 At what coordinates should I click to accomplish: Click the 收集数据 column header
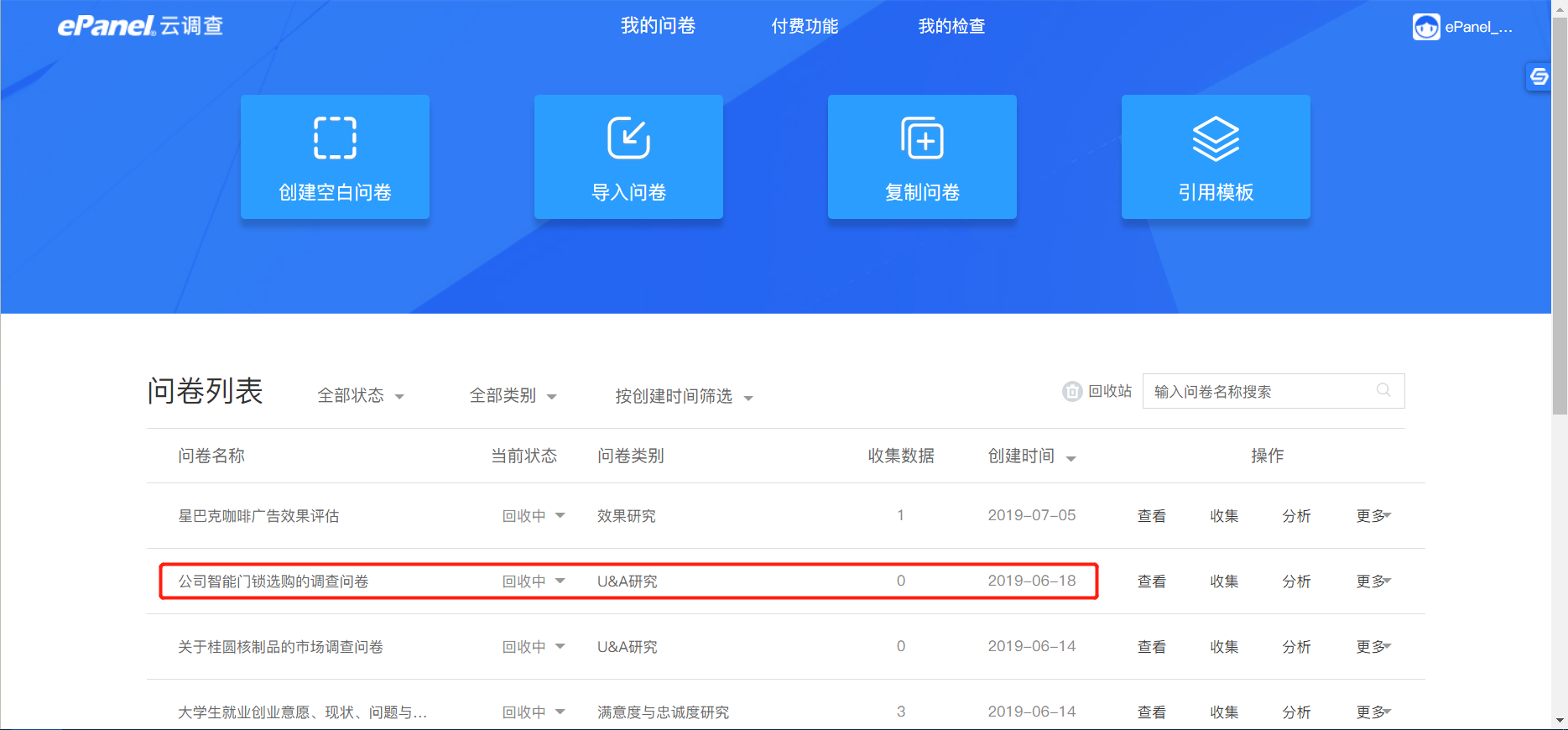tap(901, 456)
